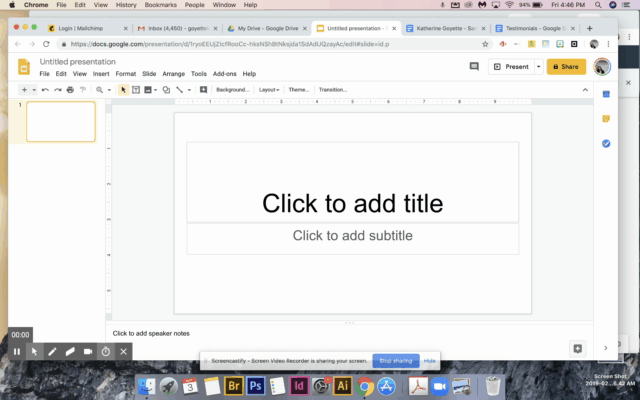640x400 pixels.
Task: Select the Screencastify eraser tool
Action: click(x=70, y=351)
